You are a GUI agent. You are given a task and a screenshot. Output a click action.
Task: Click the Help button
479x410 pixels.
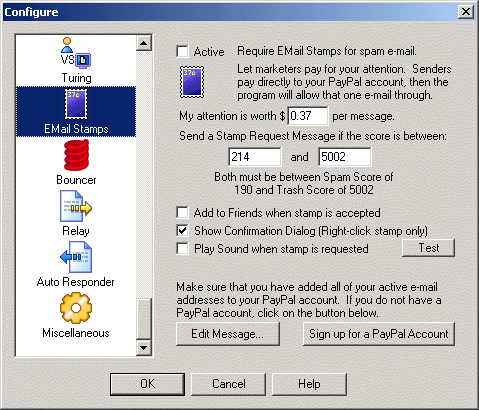pyautogui.click(x=309, y=384)
